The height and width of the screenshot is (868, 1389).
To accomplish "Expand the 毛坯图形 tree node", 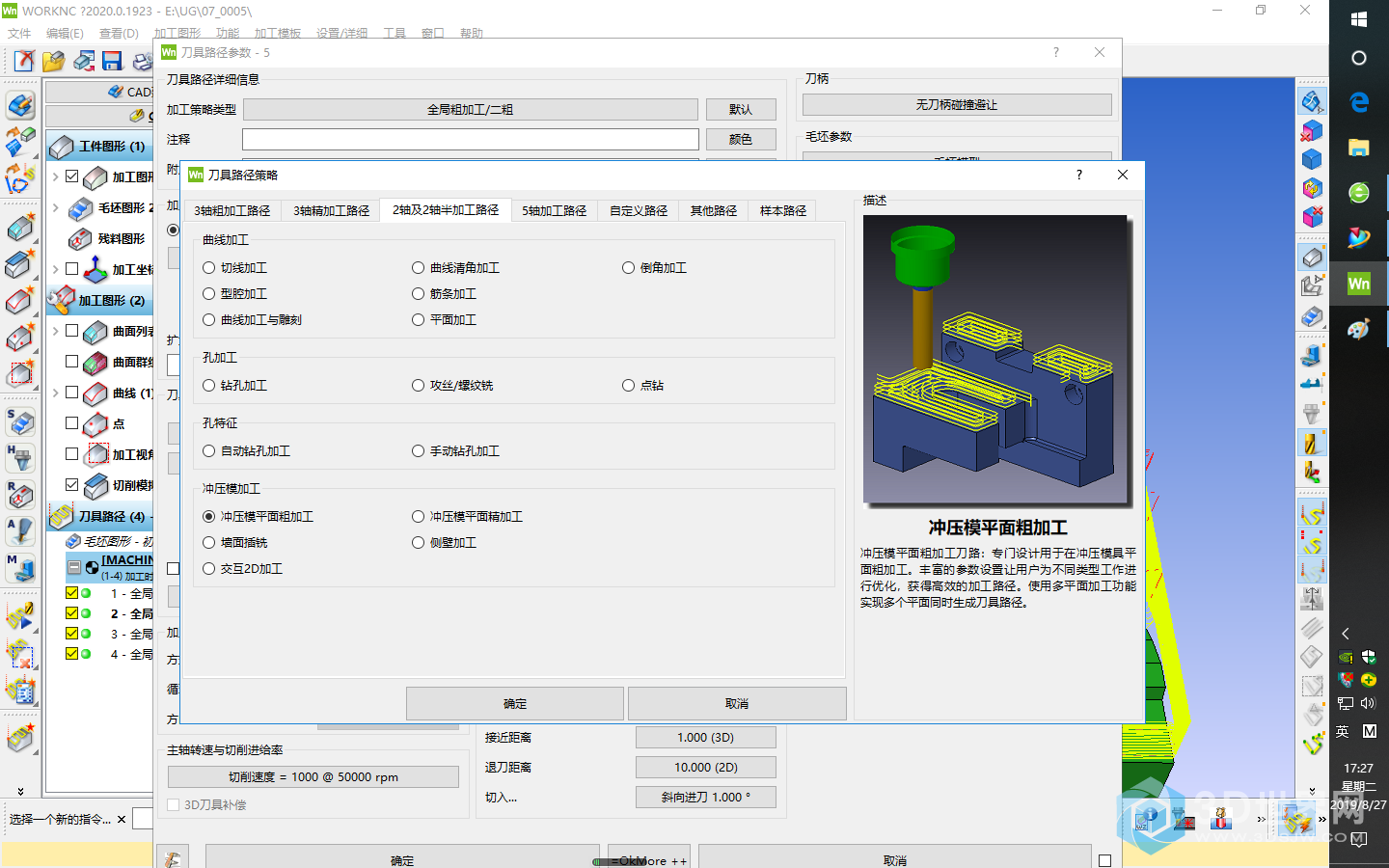I will tap(55, 207).
